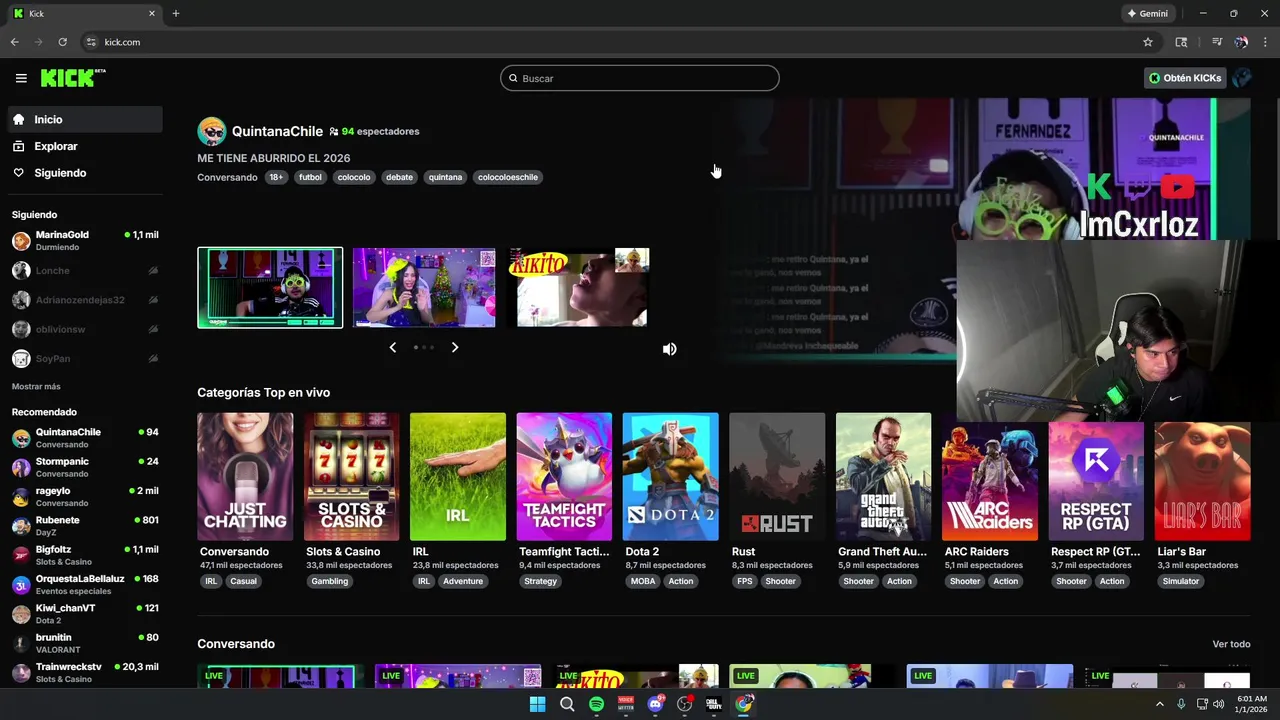This screenshot has height=720, width=1280.
Task: Open the Kick account avatar menu
Action: click(1242, 78)
